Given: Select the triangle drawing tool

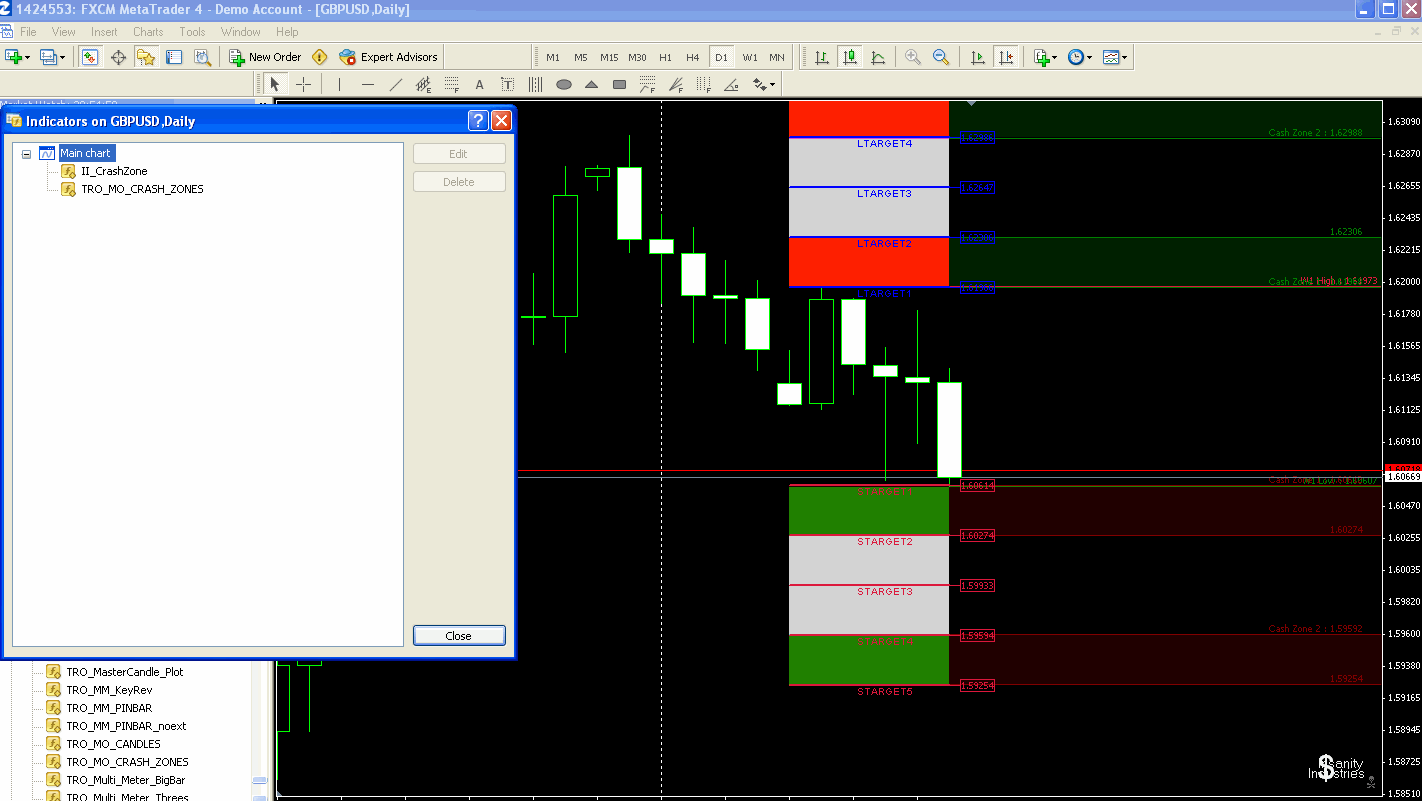Looking at the screenshot, I should [592, 85].
